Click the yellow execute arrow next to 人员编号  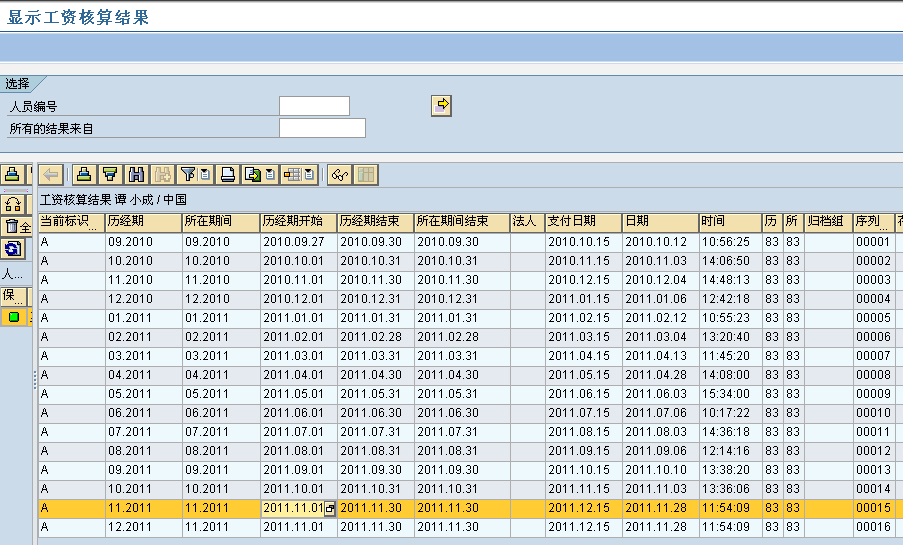(441, 105)
